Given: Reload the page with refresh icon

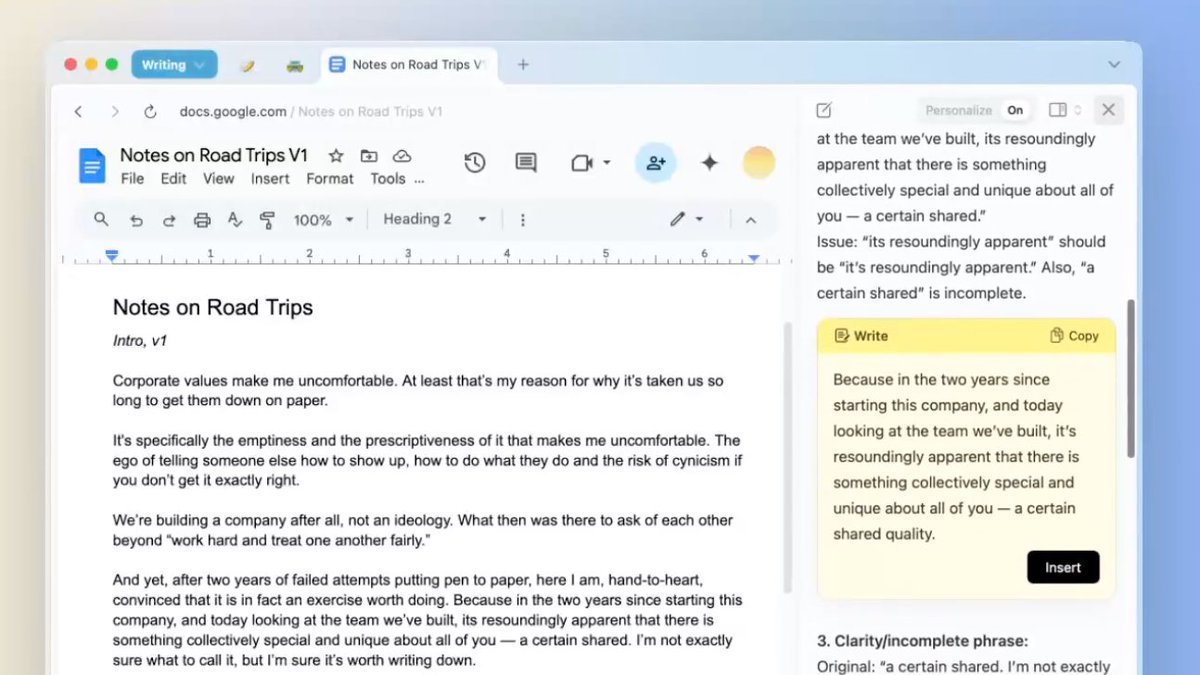Looking at the screenshot, I should 151,112.
